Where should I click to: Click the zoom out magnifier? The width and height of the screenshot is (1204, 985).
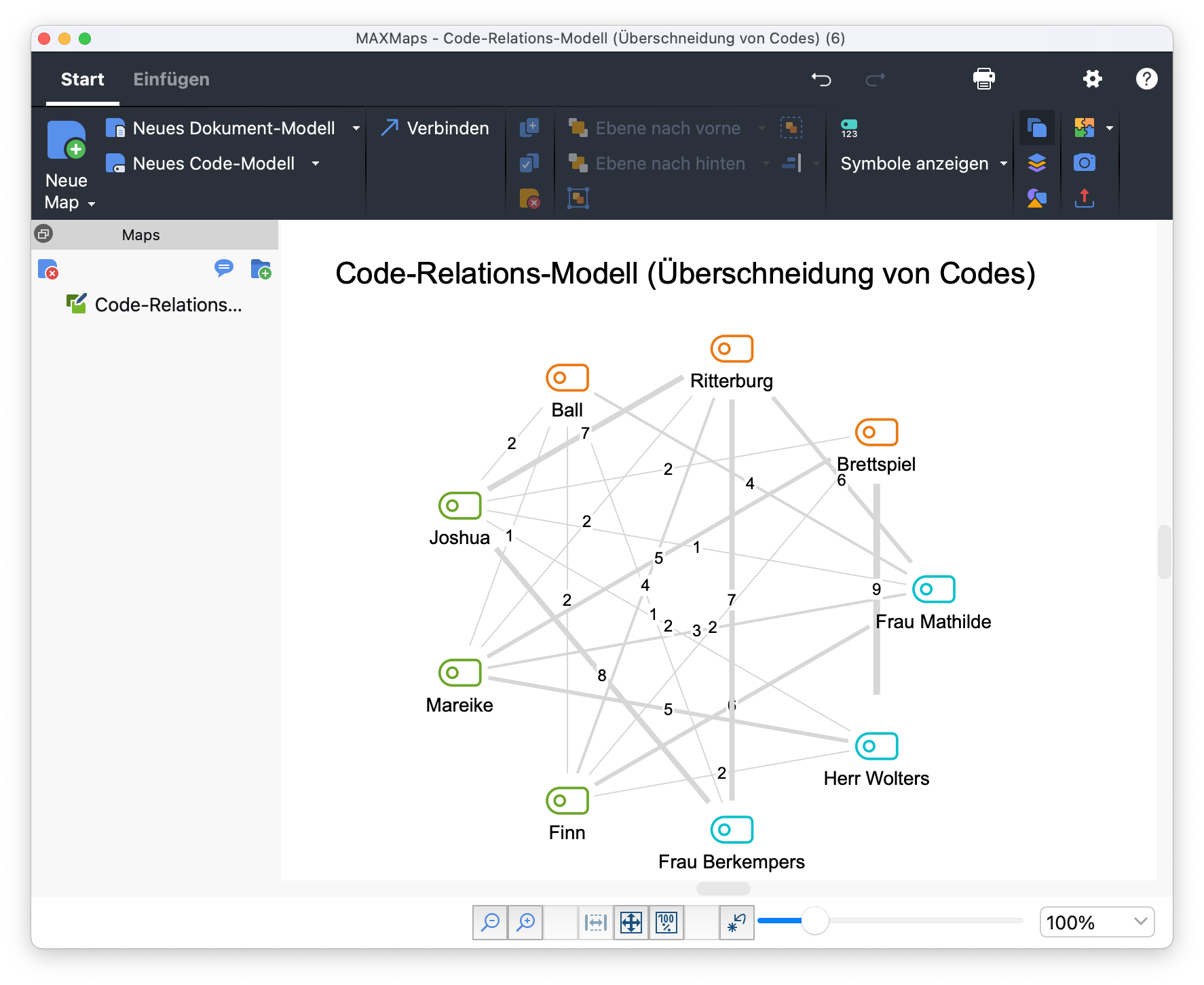[490, 923]
